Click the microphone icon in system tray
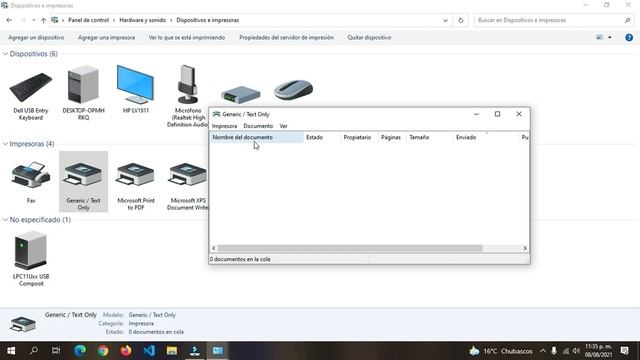 point(554,351)
